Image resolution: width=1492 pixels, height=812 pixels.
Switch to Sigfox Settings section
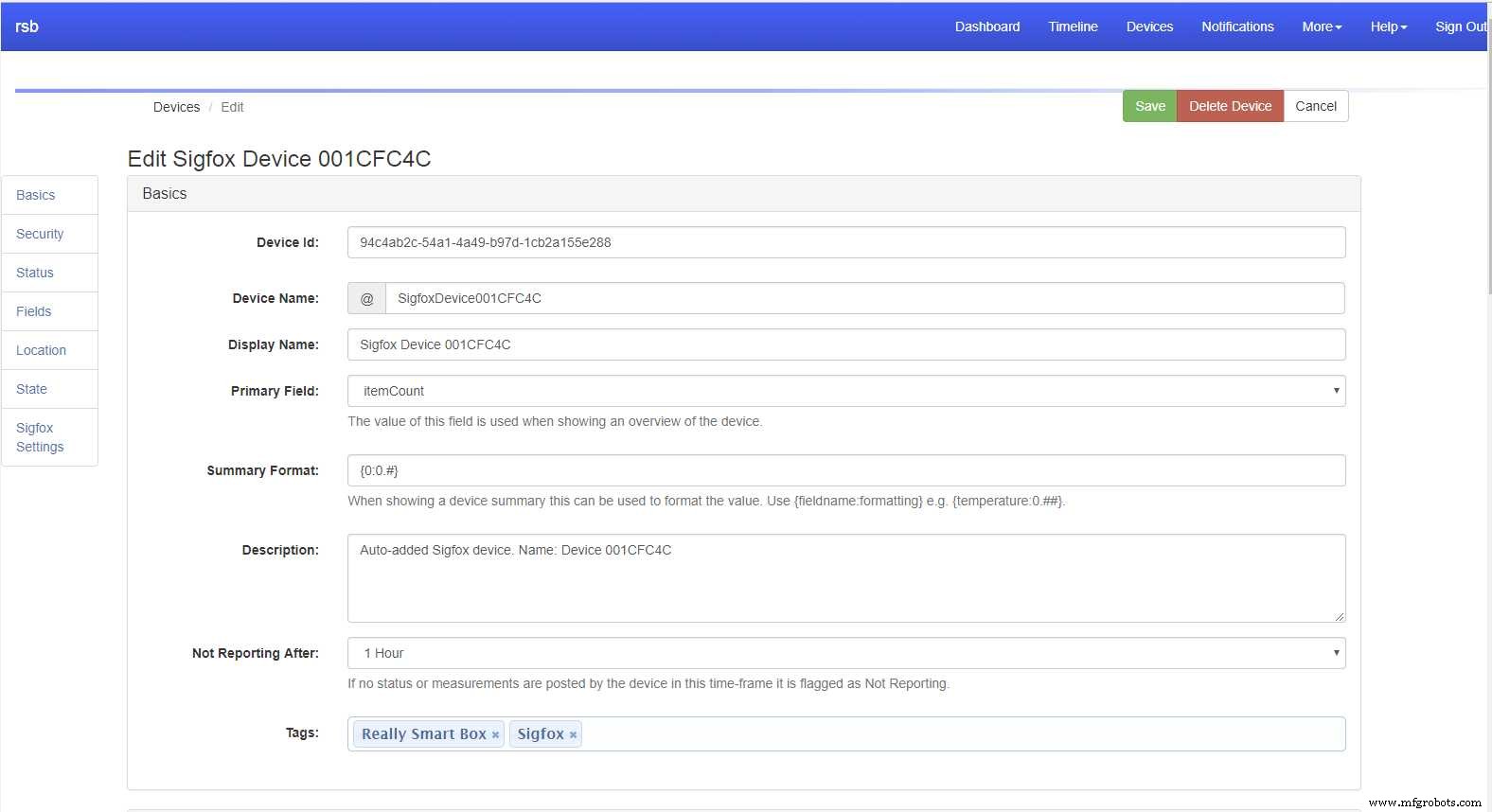coord(40,437)
